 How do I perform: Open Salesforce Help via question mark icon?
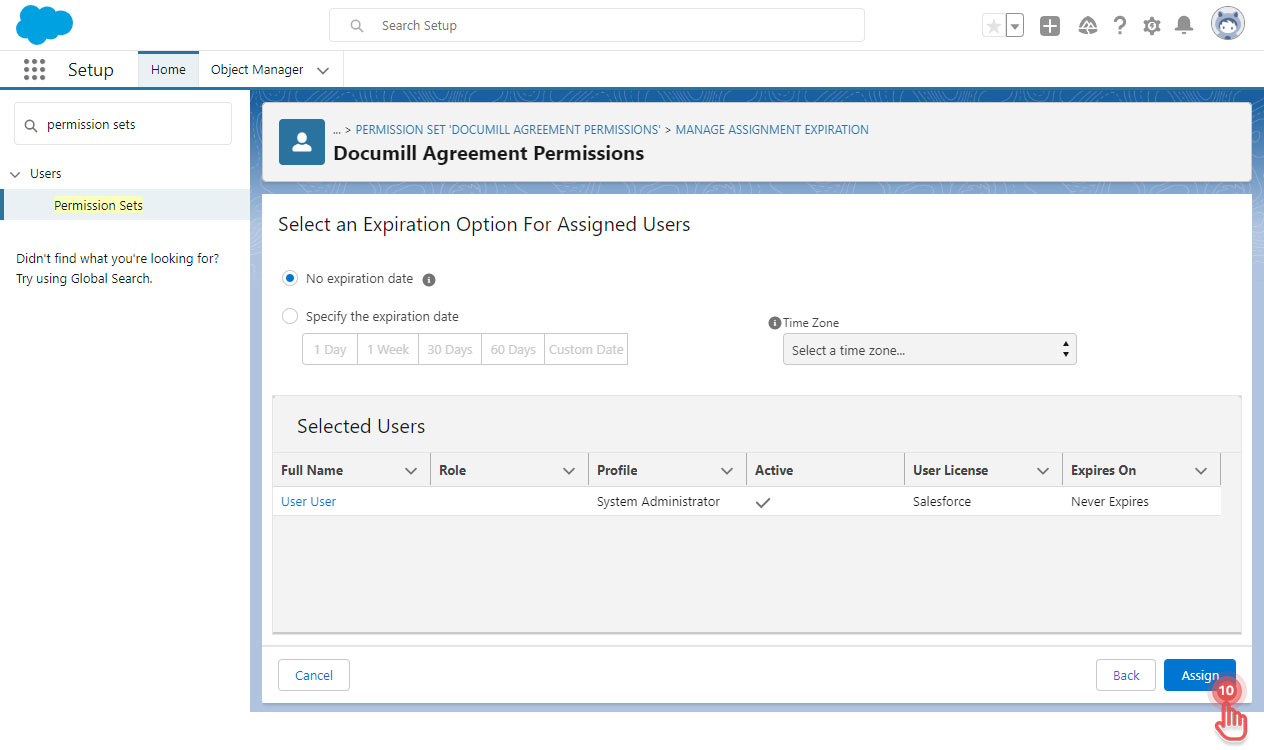(1119, 24)
